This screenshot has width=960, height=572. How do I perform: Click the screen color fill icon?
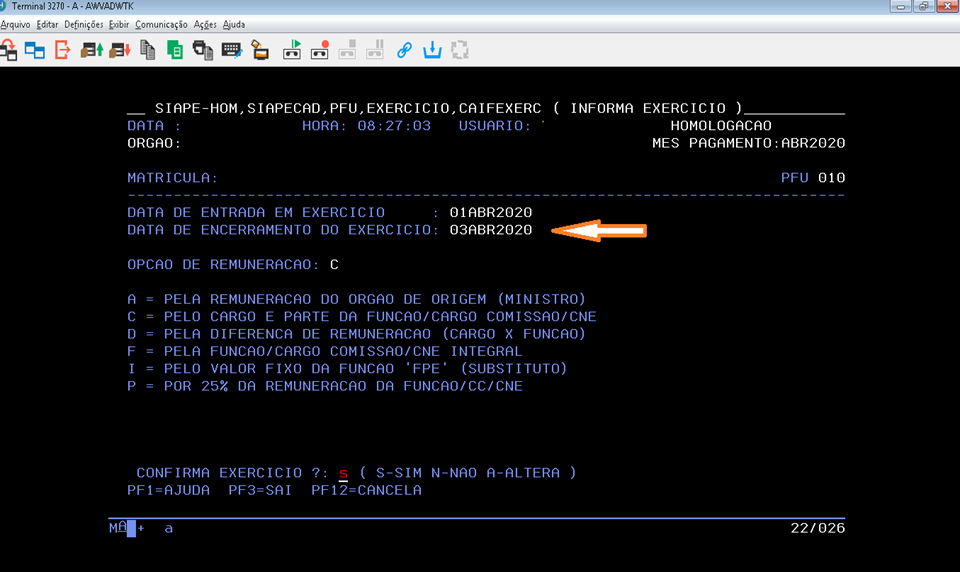pyautogui.click(x=260, y=50)
